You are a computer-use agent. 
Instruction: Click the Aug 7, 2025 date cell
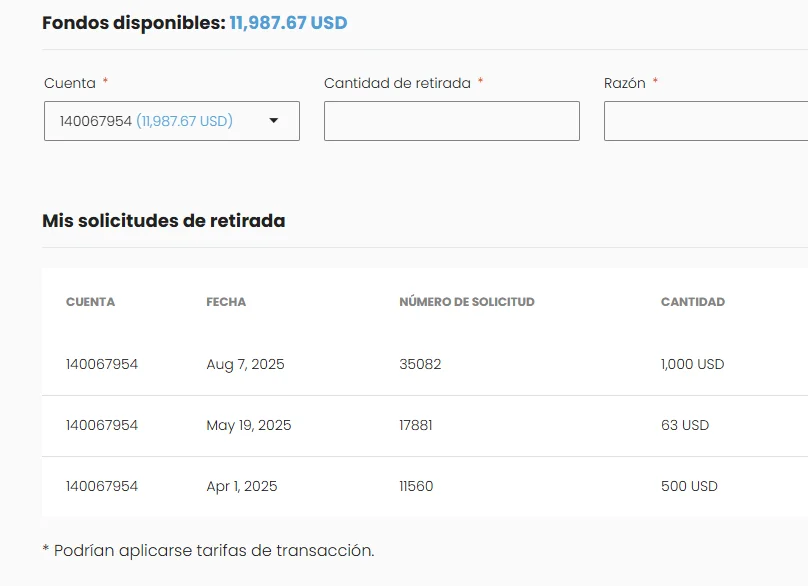pyautogui.click(x=245, y=364)
